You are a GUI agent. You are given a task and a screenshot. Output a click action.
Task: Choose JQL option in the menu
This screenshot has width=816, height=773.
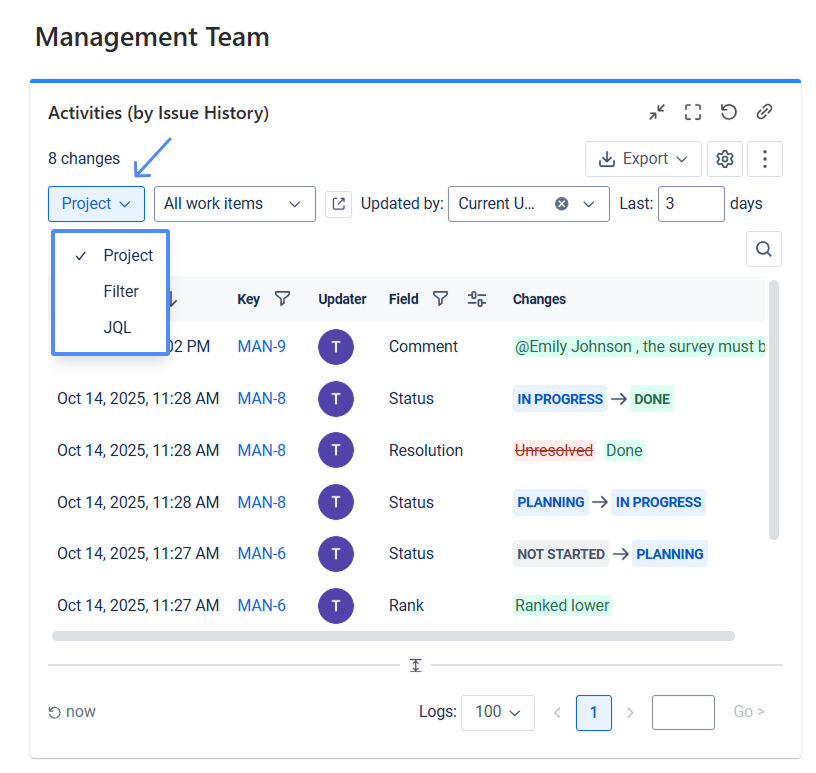pyautogui.click(x=117, y=328)
